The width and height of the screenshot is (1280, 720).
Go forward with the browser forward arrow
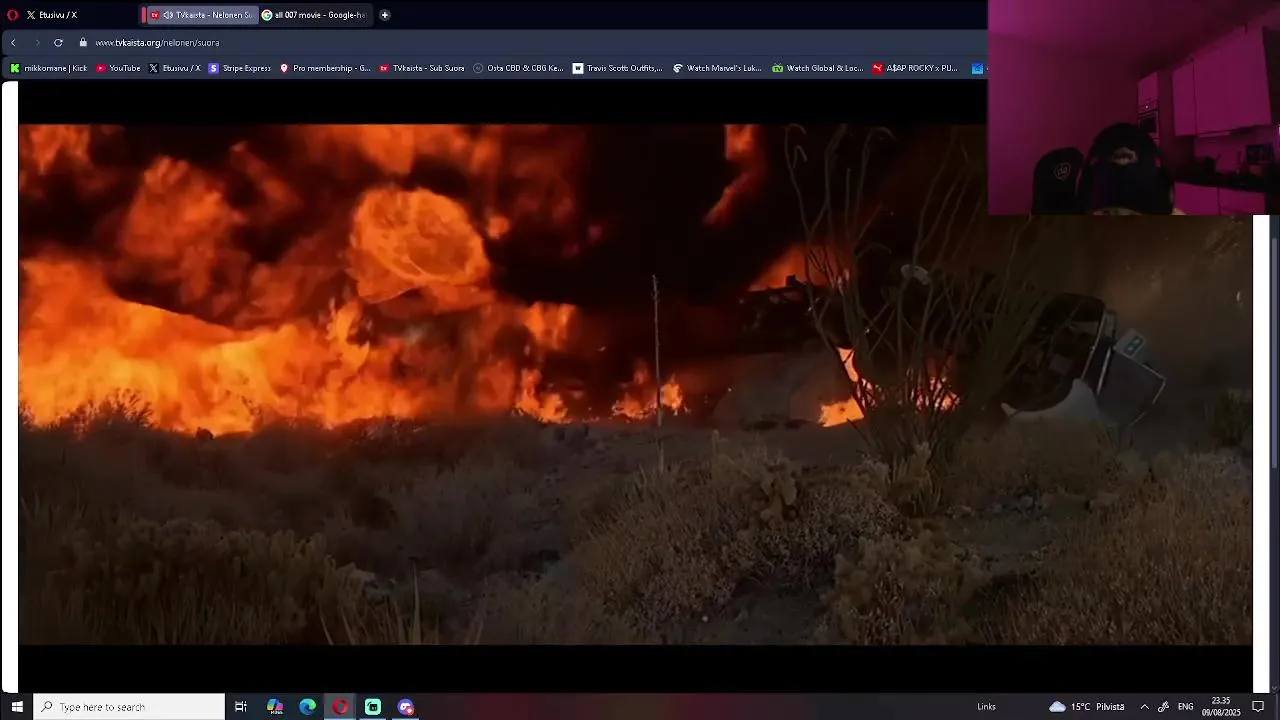(37, 43)
